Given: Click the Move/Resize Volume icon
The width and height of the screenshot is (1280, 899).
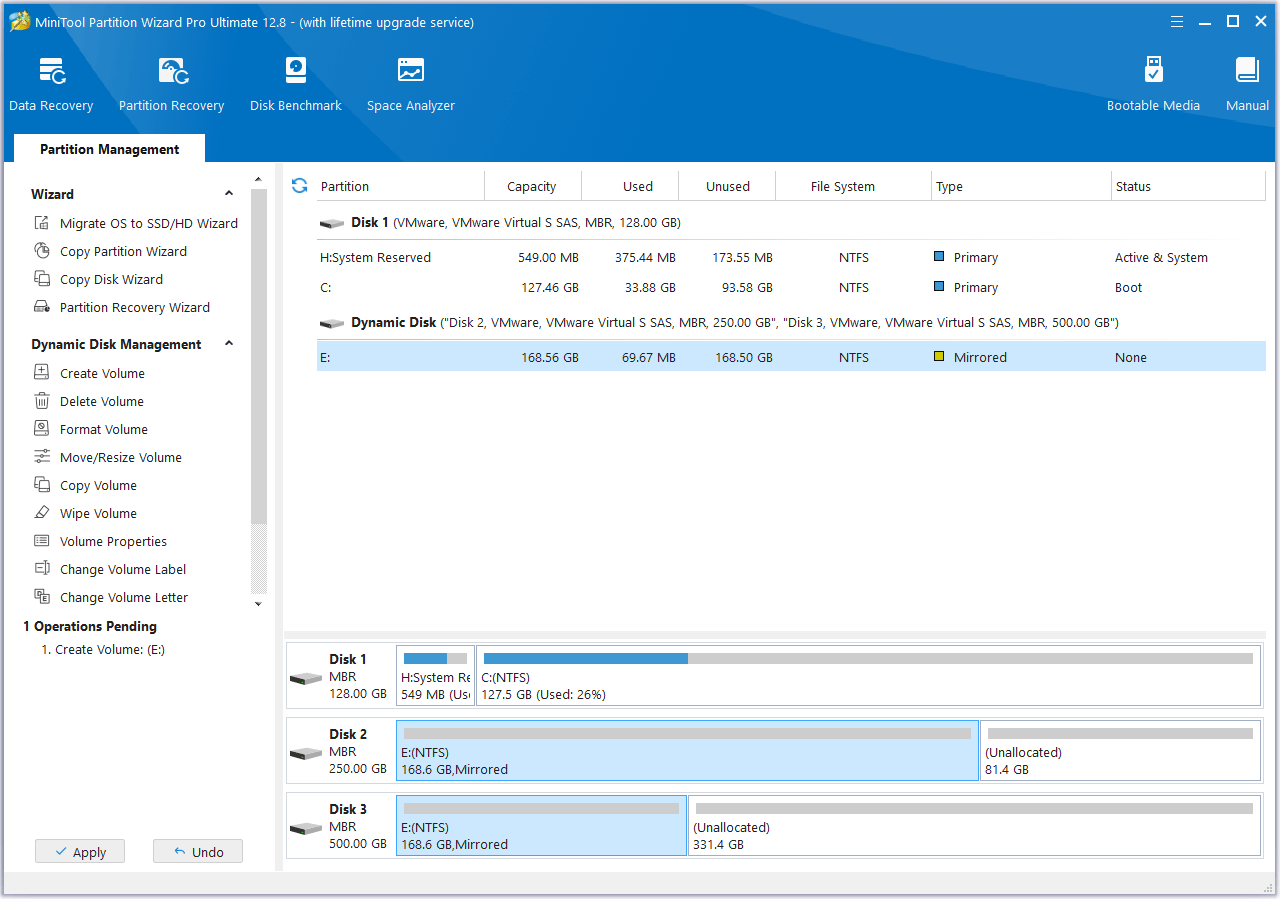Looking at the screenshot, I should tap(42, 457).
